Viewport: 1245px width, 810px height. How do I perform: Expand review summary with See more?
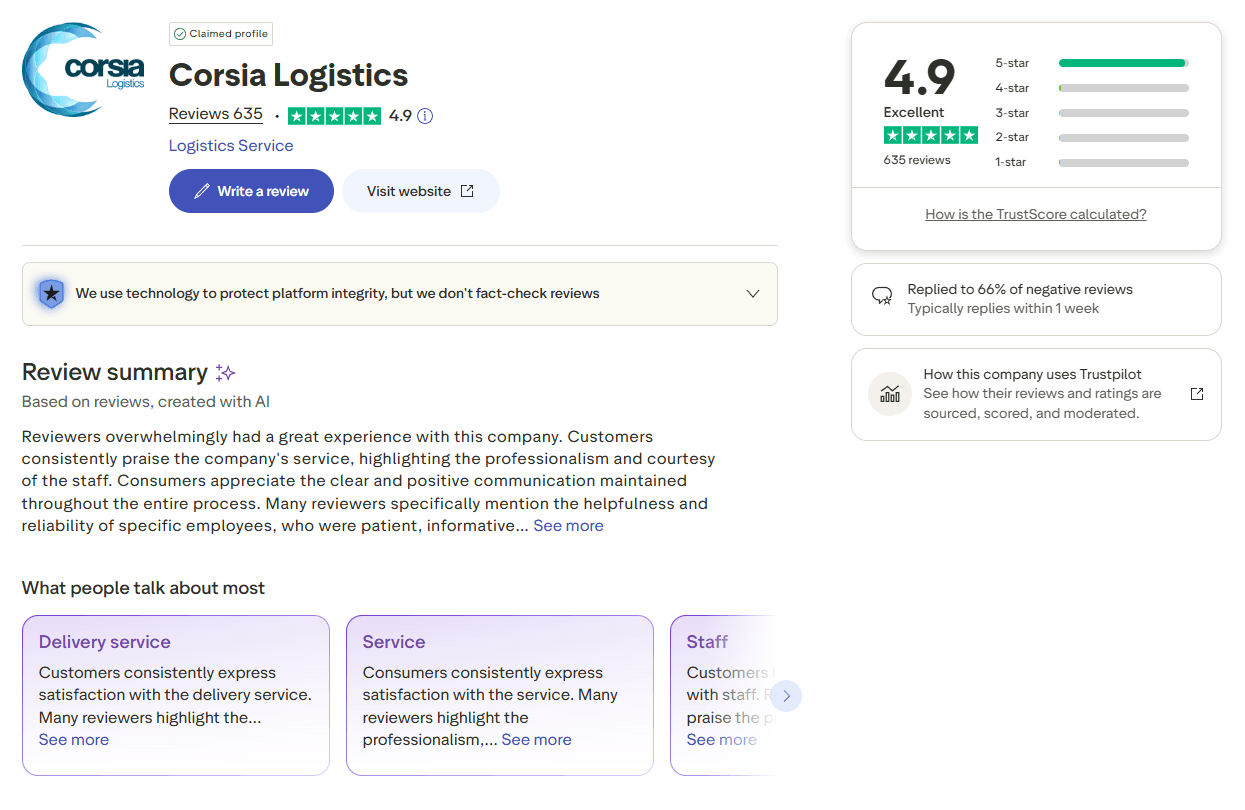pos(568,526)
